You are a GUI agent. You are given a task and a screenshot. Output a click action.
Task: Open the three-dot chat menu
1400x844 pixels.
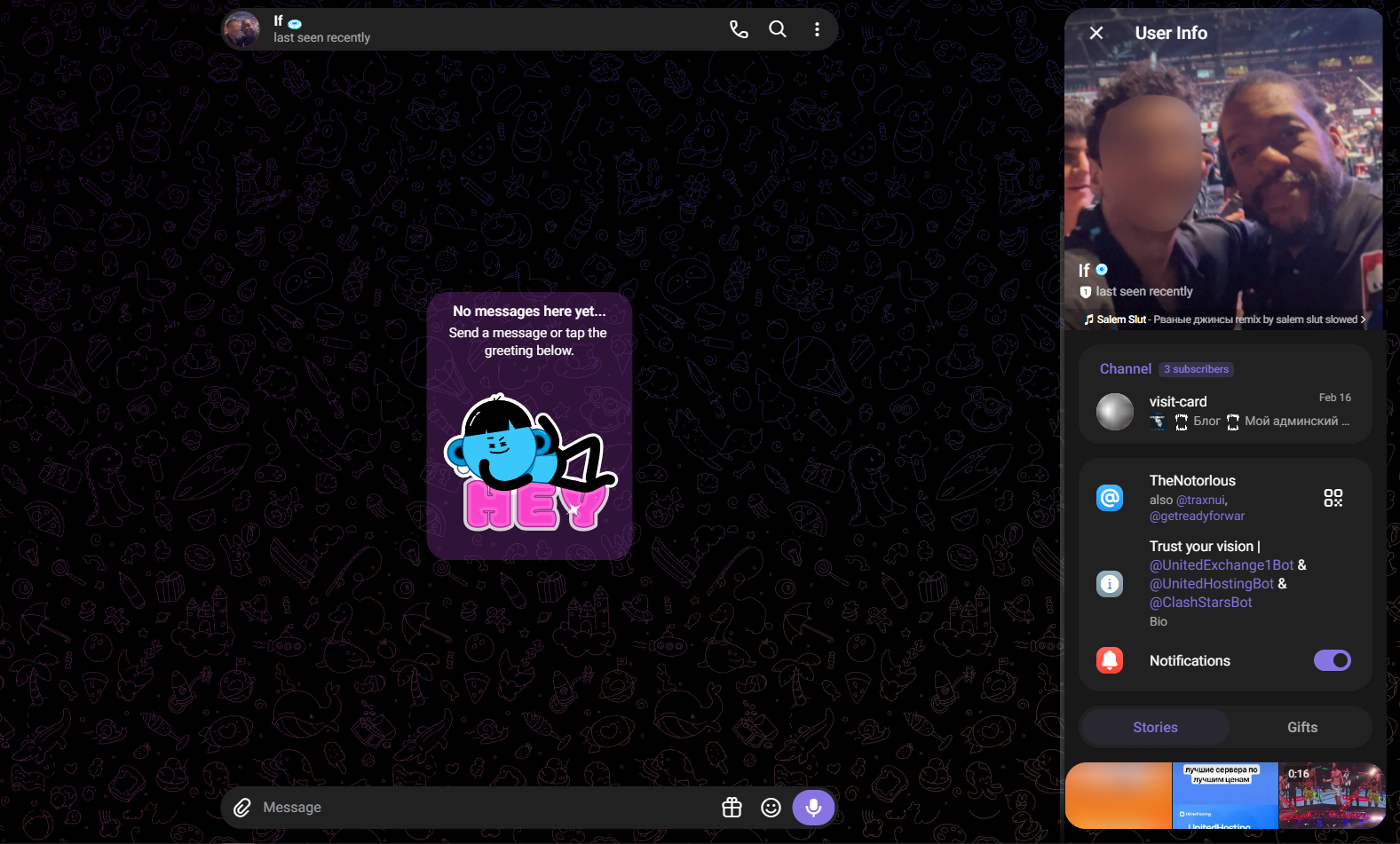point(817,29)
